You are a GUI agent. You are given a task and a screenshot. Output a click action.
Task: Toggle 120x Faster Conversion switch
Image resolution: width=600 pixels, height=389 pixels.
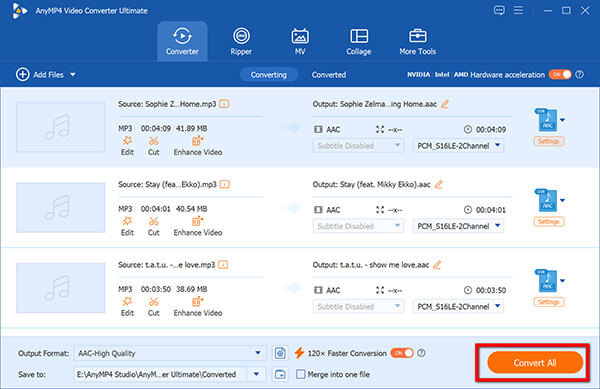402,353
